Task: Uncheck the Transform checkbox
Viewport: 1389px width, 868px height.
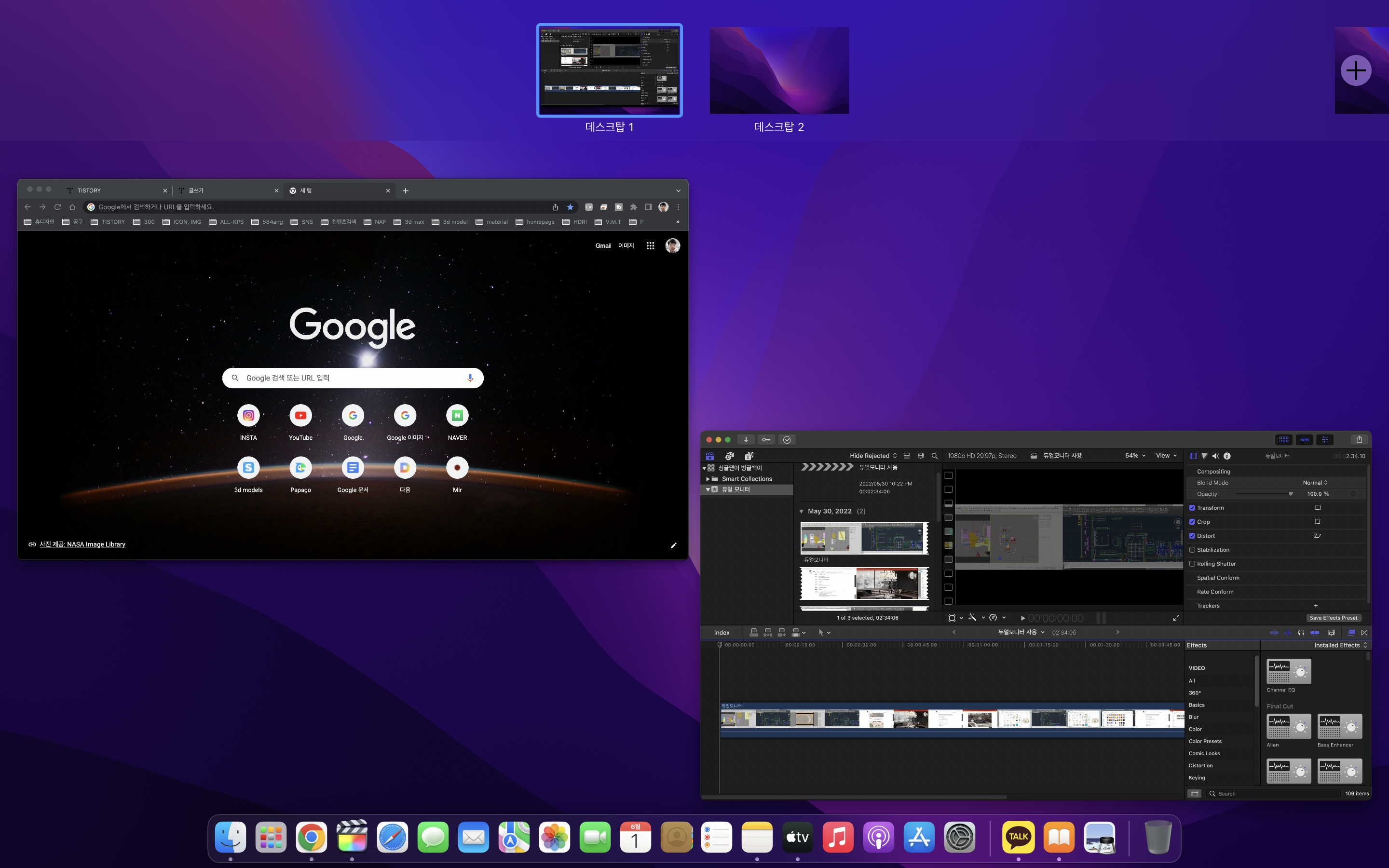Action: [1192, 508]
